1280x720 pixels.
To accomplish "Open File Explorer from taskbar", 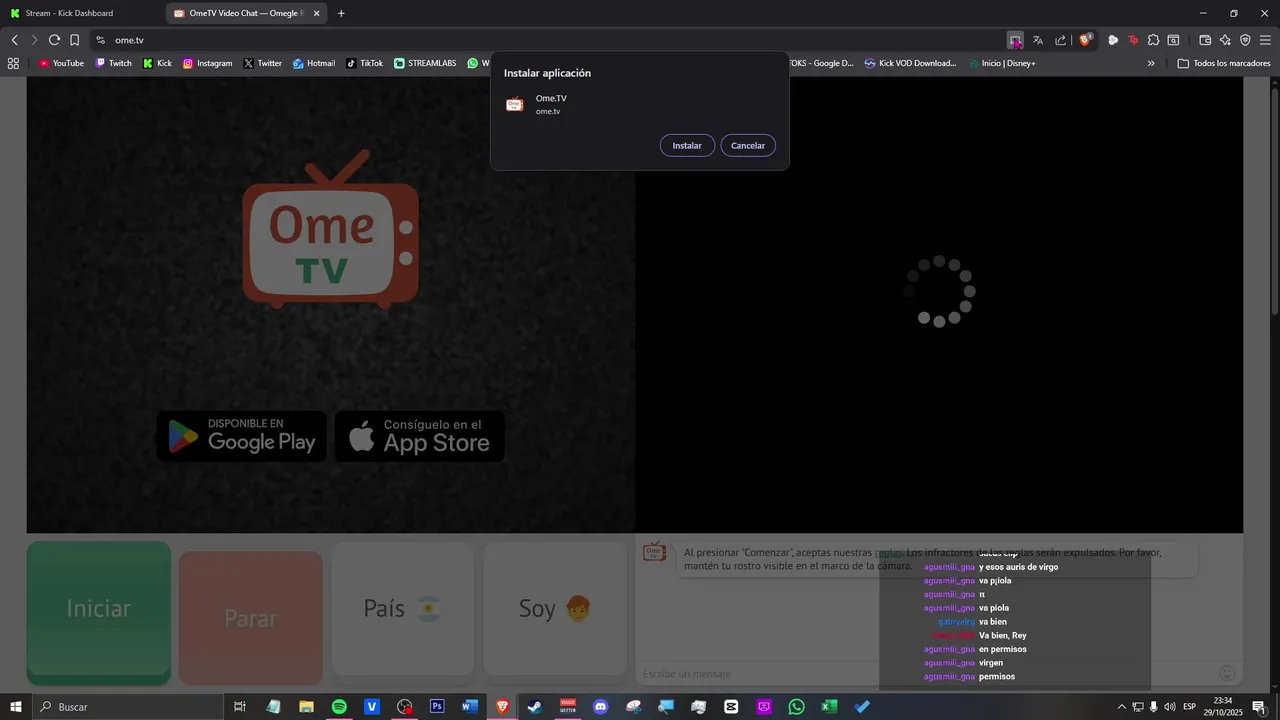I will [x=306, y=707].
